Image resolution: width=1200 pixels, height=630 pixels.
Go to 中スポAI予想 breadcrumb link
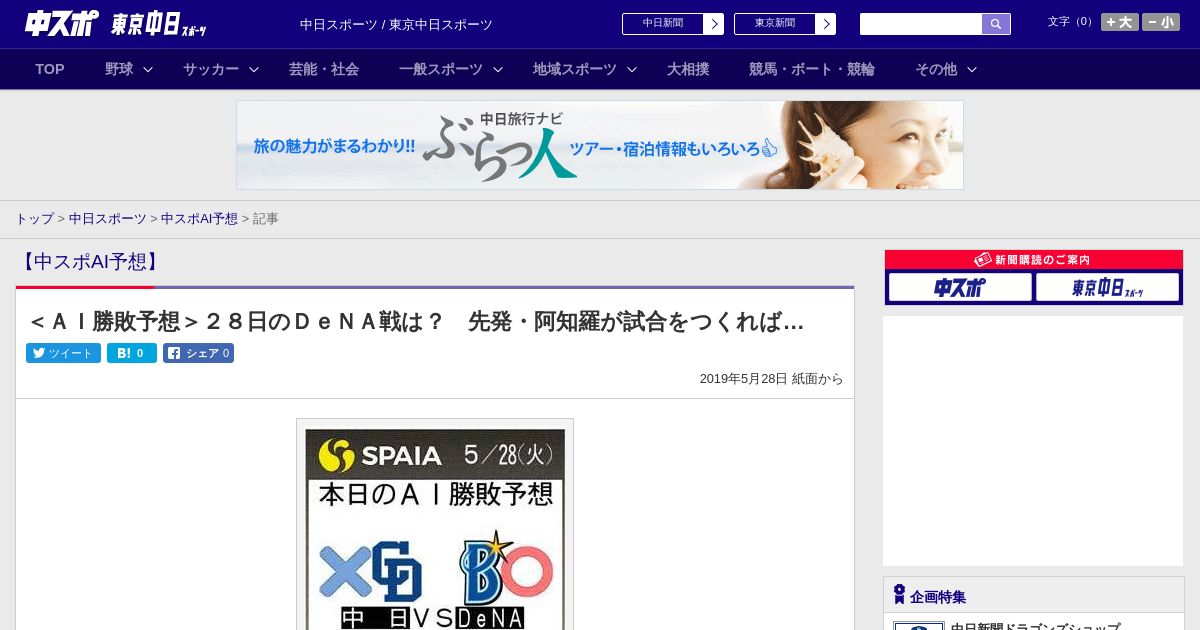tap(199, 219)
